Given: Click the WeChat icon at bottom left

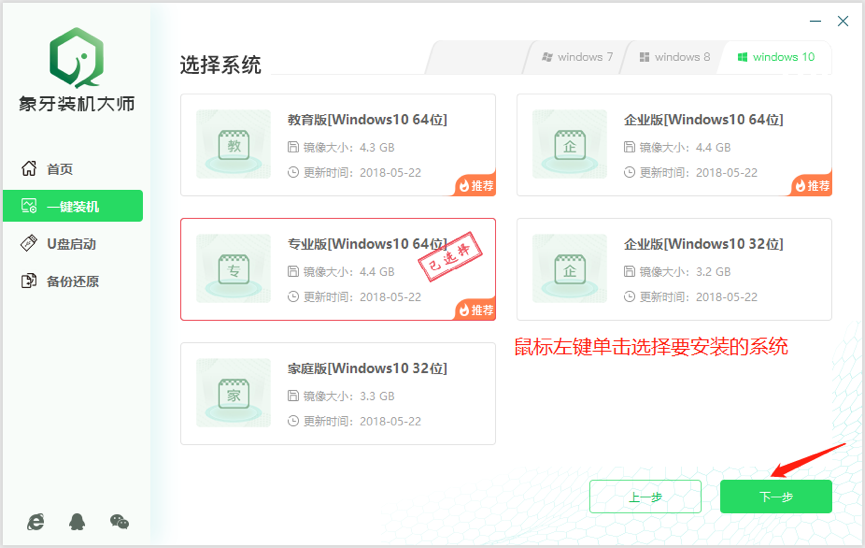Looking at the screenshot, I should click(x=119, y=521).
